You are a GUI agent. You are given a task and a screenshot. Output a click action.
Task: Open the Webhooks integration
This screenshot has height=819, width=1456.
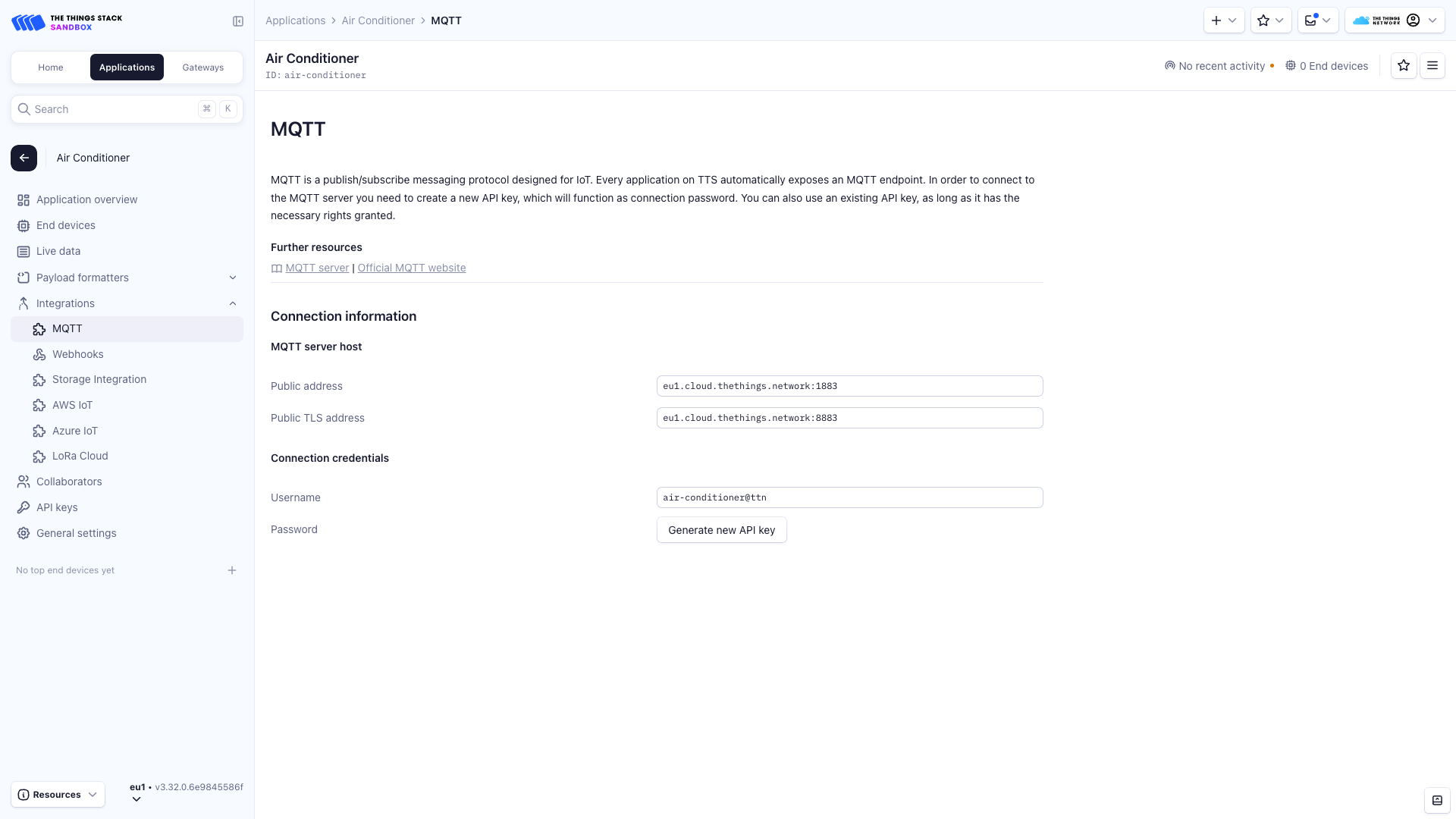coord(77,354)
